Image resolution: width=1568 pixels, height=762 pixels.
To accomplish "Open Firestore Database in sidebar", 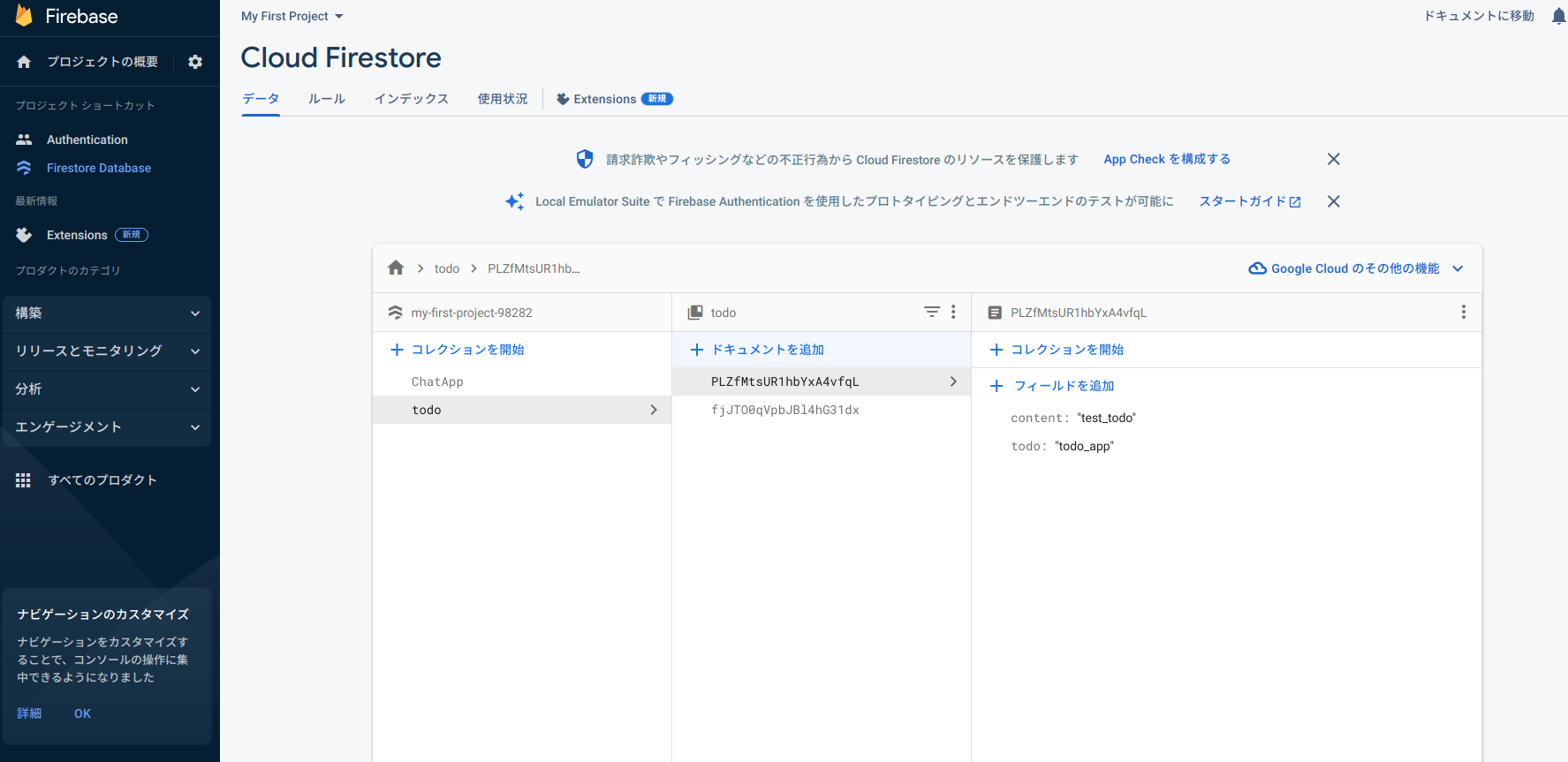I will pyautogui.click(x=99, y=168).
